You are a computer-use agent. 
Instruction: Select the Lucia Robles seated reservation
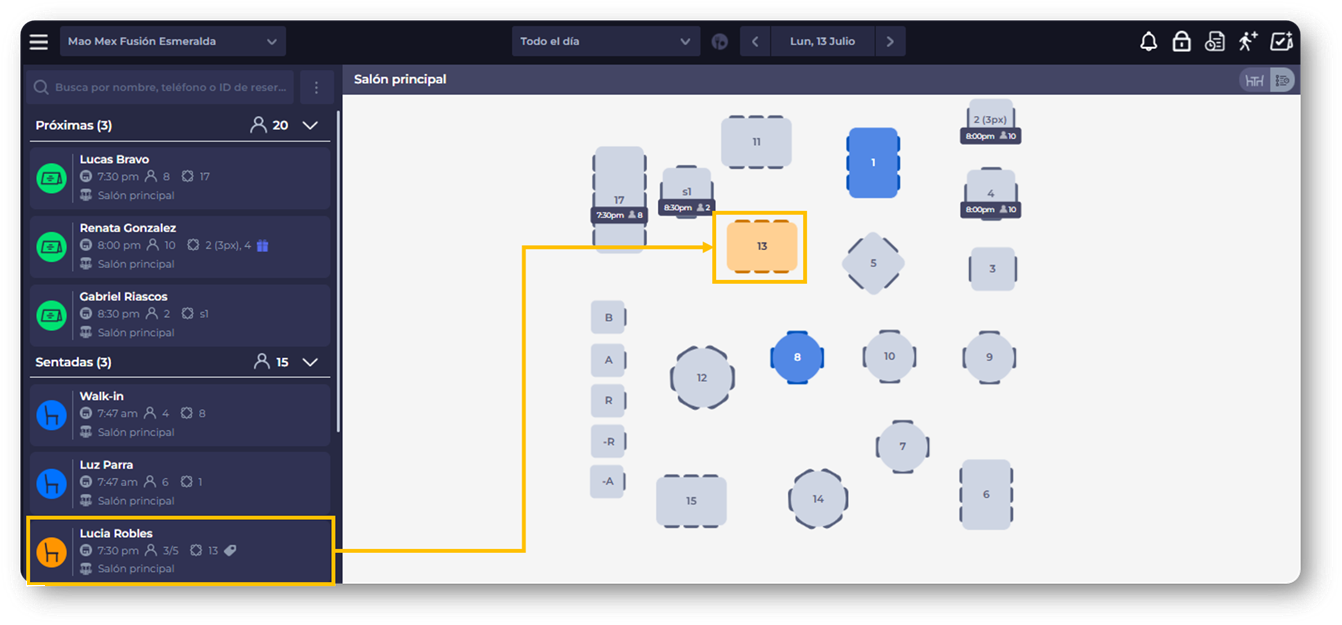[180, 551]
